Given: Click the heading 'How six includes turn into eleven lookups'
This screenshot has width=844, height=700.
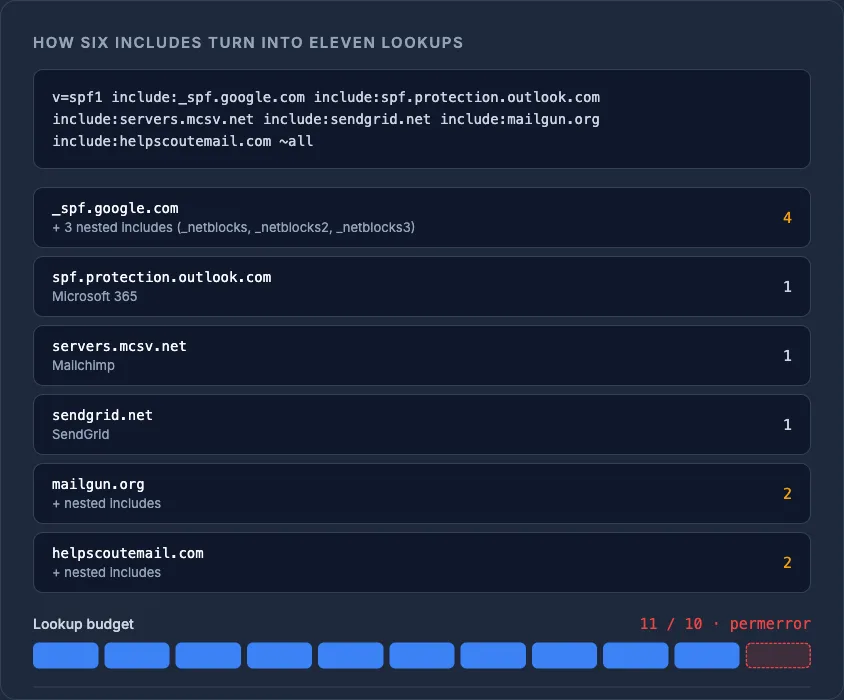Looking at the screenshot, I should pyautogui.click(x=248, y=43).
